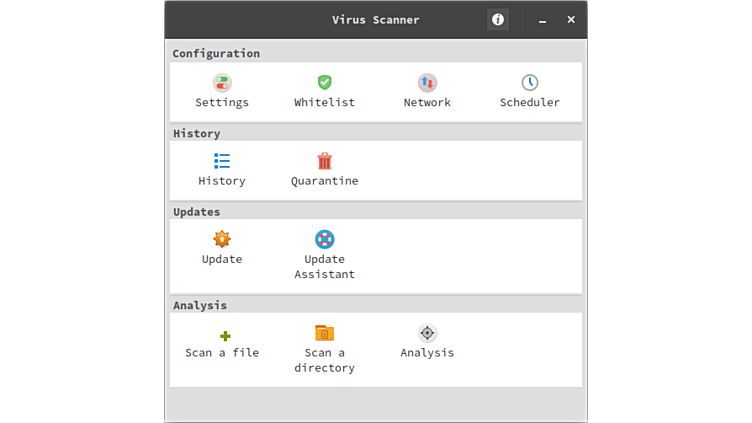Launch Update via the orange gear icon
This screenshot has width=752, height=423.
222,239
